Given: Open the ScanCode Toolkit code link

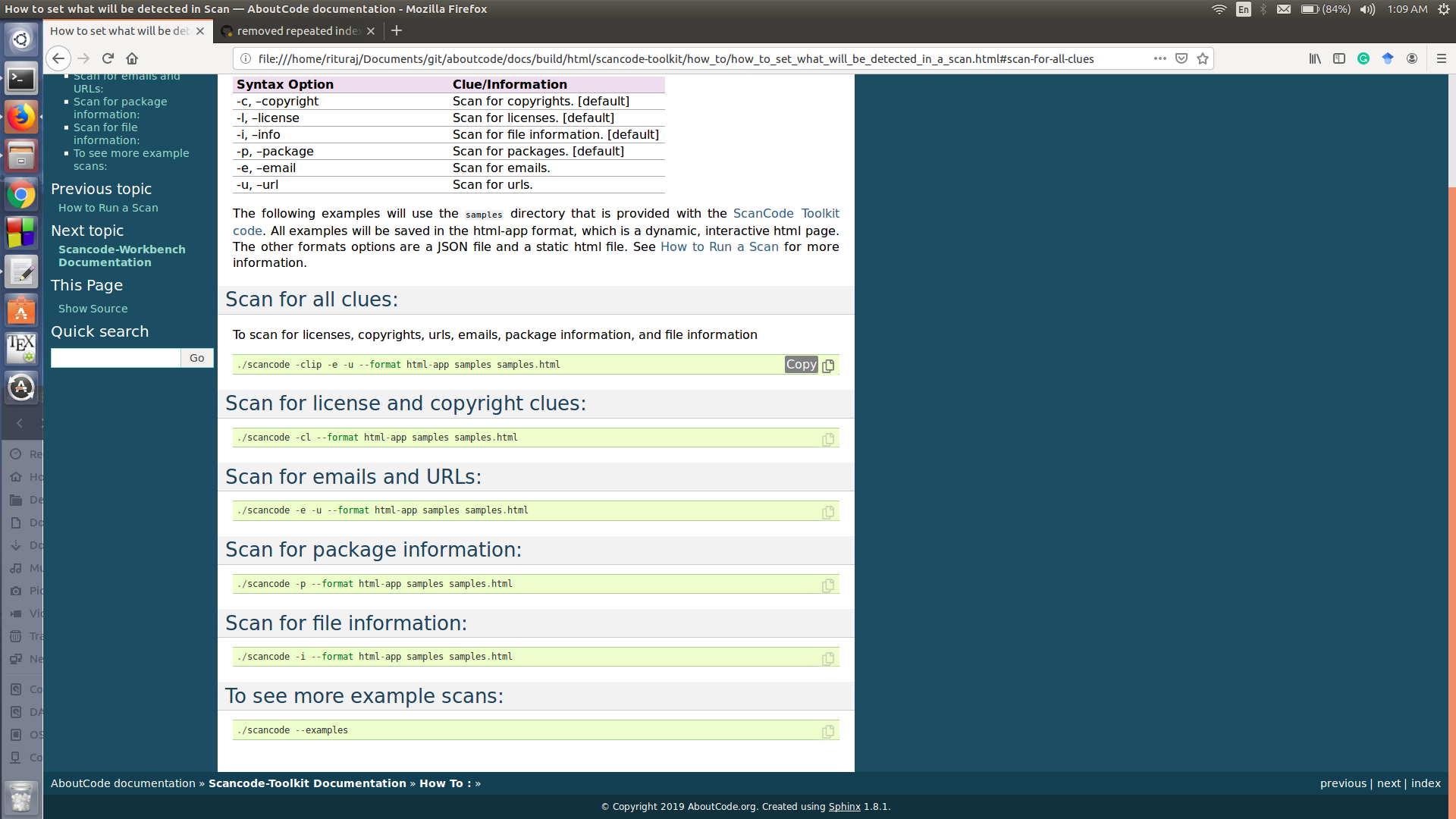Looking at the screenshot, I should [x=786, y=214].
